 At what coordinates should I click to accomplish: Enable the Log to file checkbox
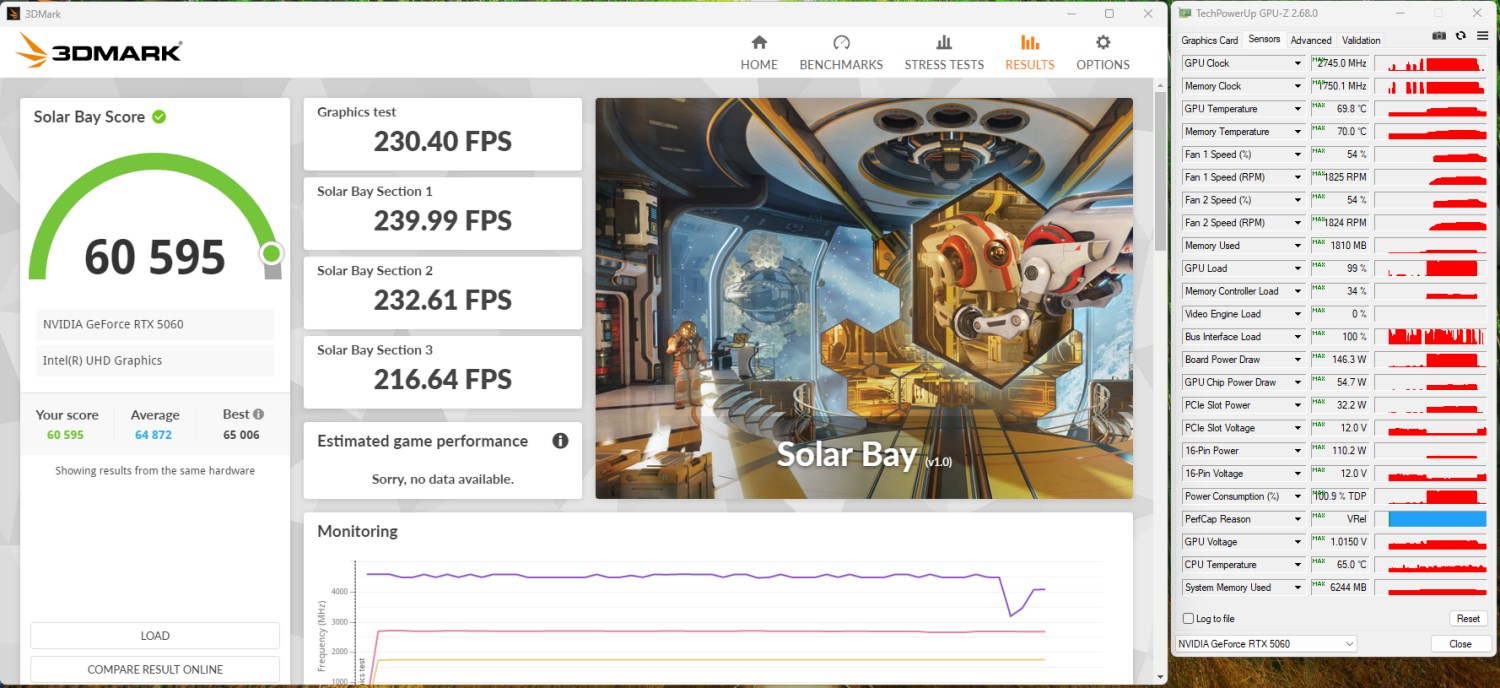tap(1188, 619)
